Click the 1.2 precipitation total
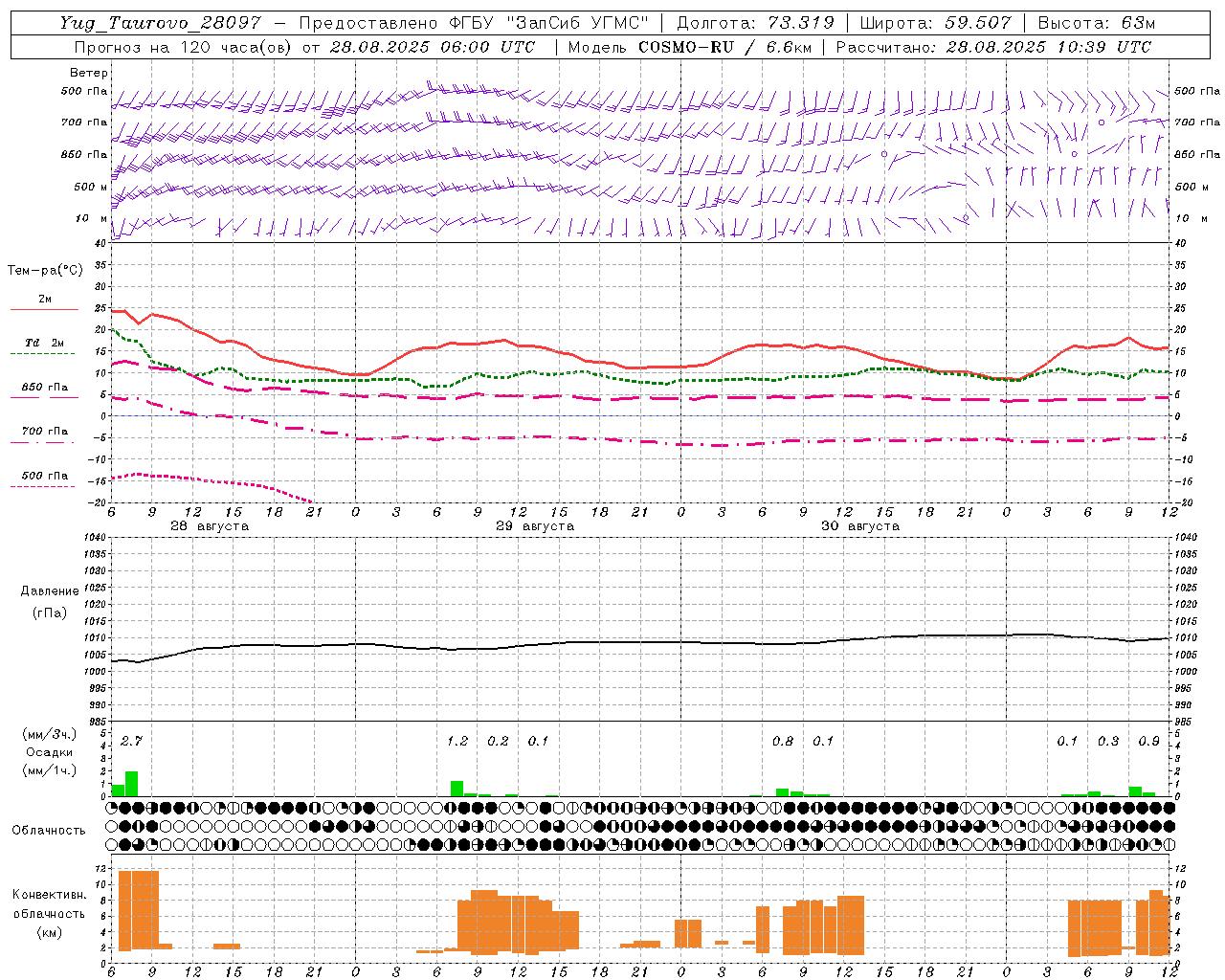This screenshot has width=1225, height=980. [457, 742]
